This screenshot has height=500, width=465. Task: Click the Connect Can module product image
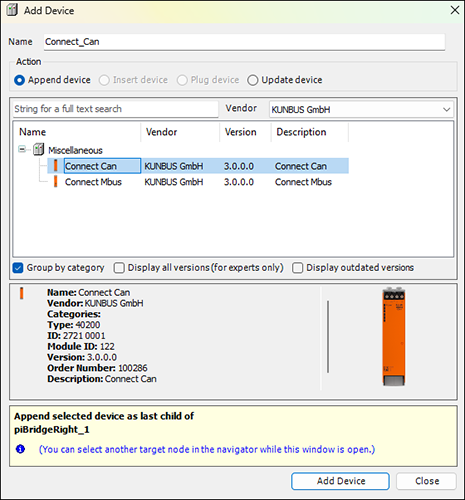click(394, 336)
